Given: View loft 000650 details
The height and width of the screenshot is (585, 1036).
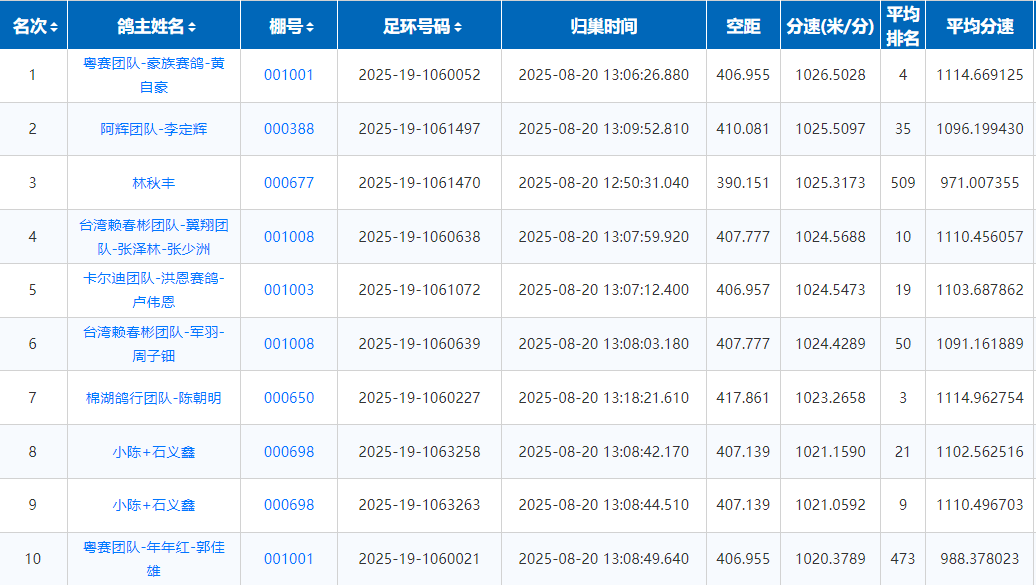Looking at the screenshot, I should (288, 398).
